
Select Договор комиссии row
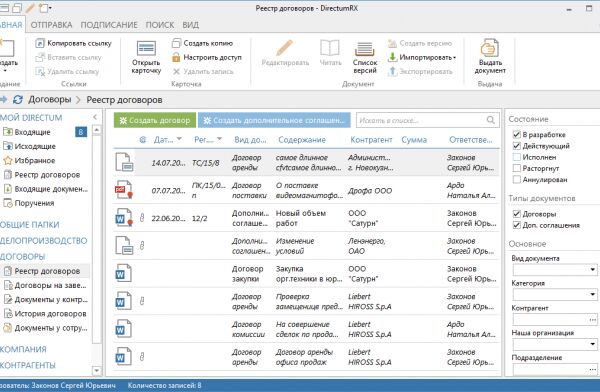coord(306,329)
